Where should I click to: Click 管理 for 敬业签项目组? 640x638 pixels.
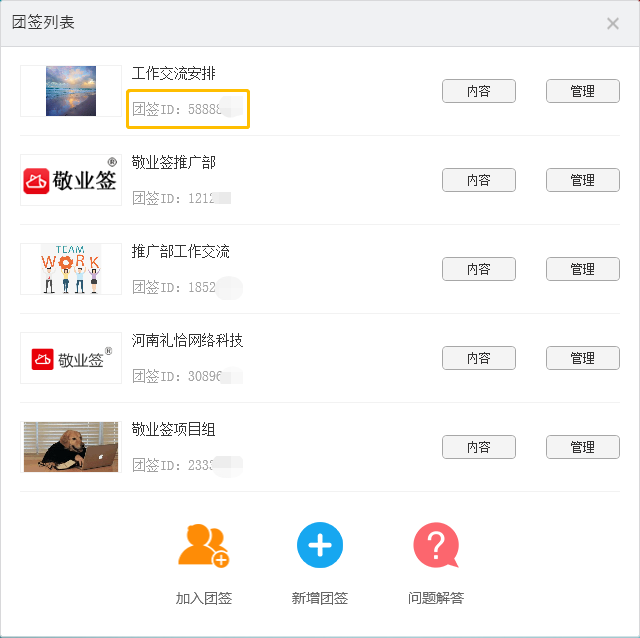[583, 447]
